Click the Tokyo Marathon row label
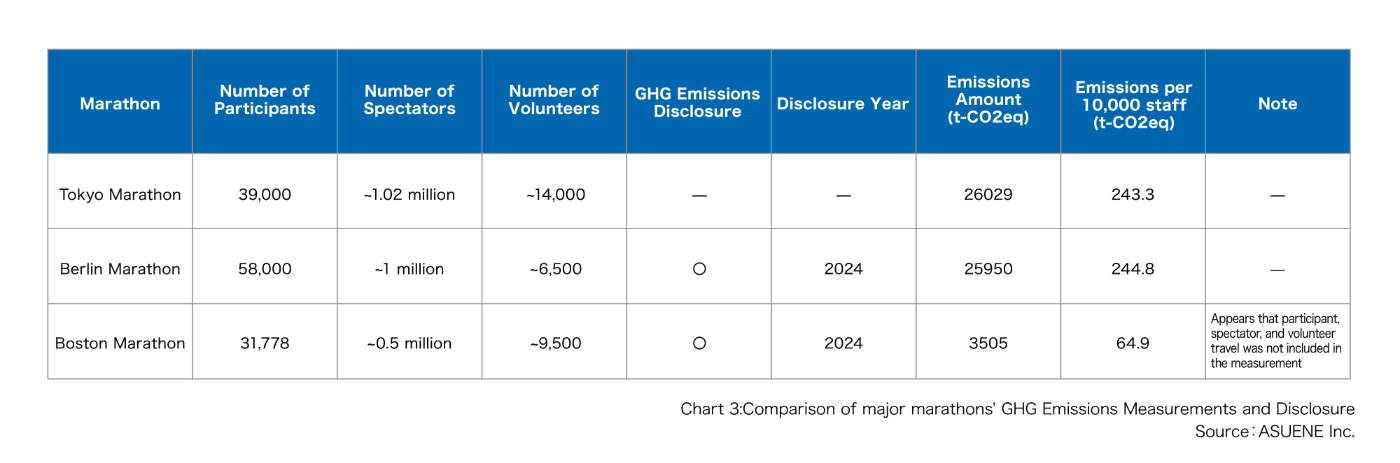The image size is (1400, 463). pyautogui.click(x=120, y=195)
